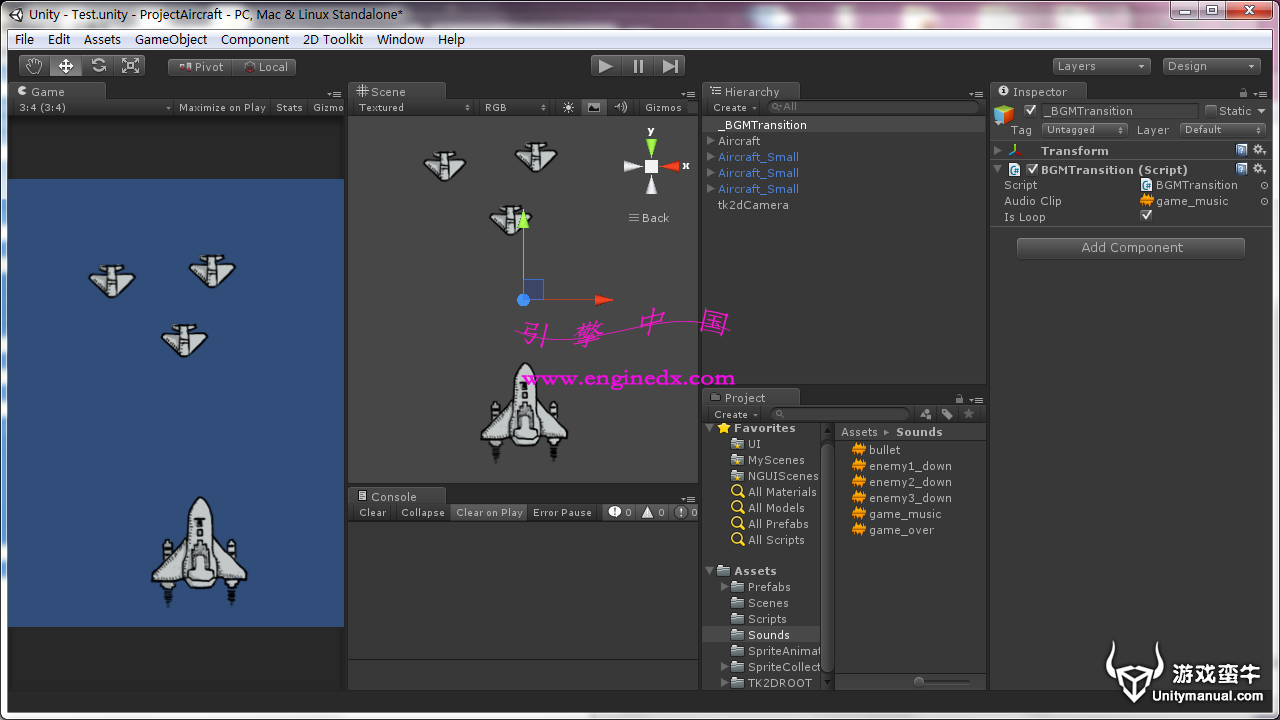Open the Layer dropdown showing Default
The image size is (1280, 720).
(x=1223, y=130)
